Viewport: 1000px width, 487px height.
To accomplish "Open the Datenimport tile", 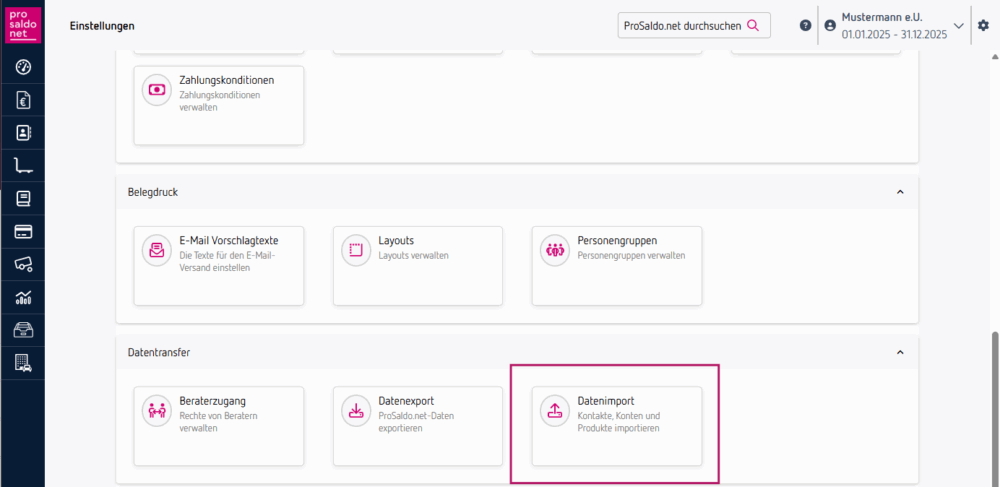I will 616,426.
